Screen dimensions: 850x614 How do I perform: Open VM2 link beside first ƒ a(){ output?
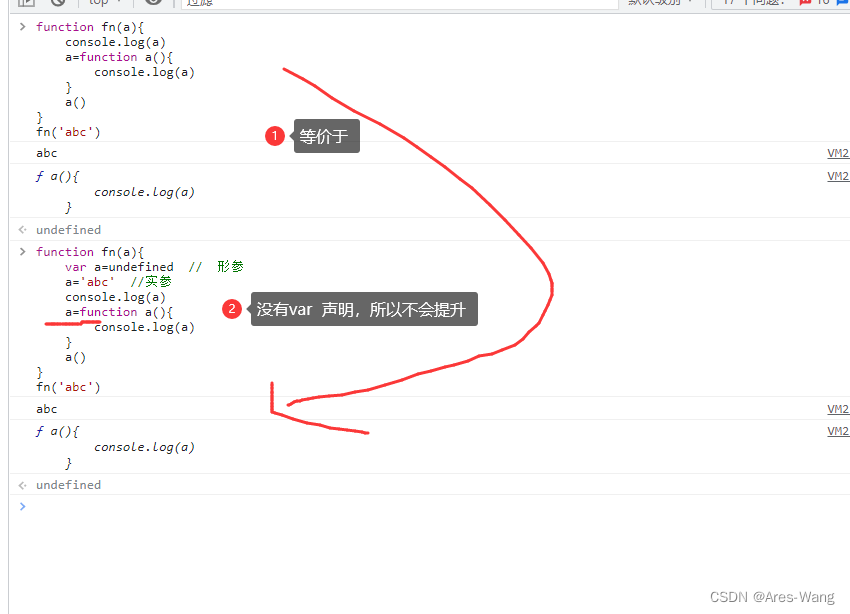tap(838, 176)
